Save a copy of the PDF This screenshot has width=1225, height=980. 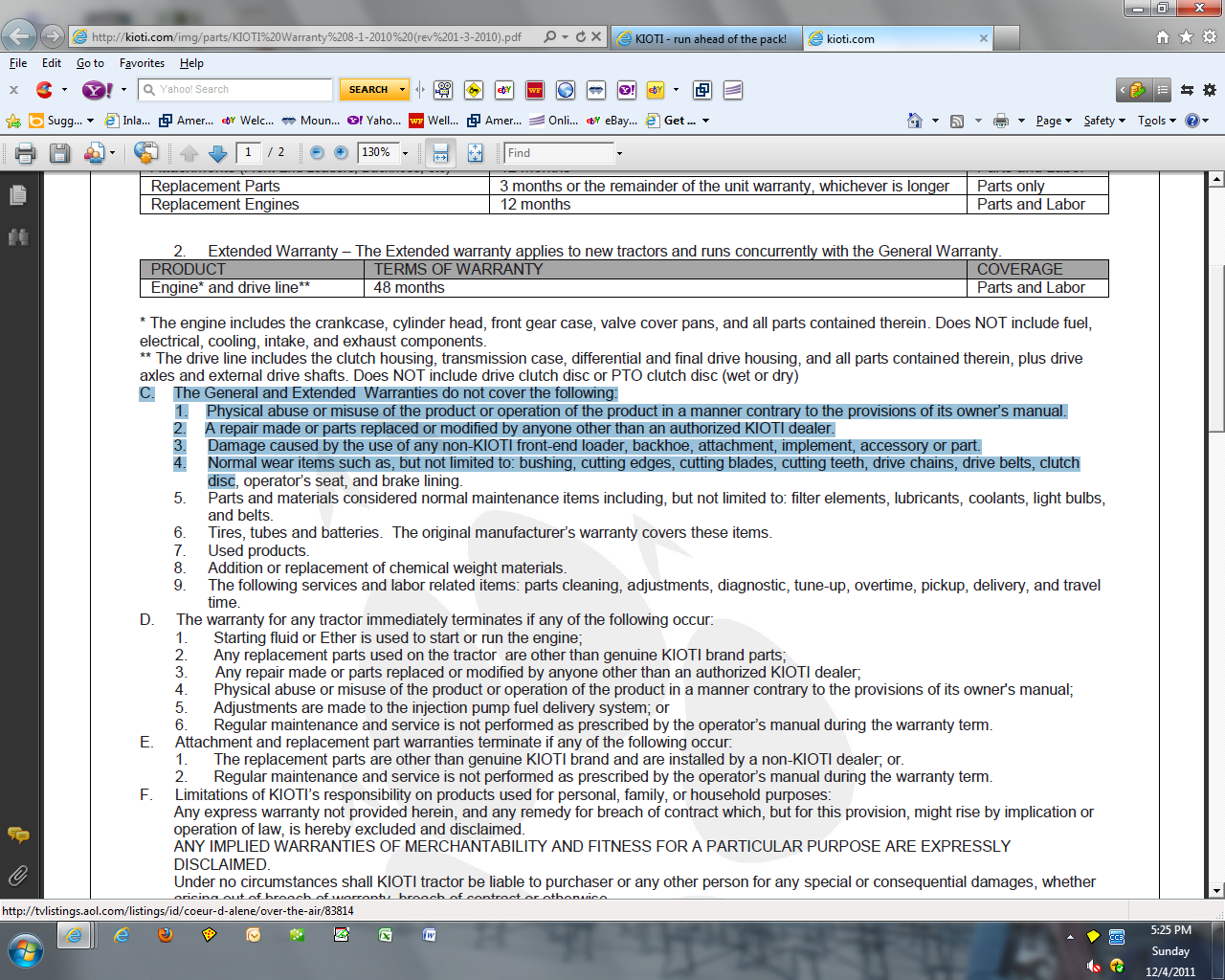point(59,153)
